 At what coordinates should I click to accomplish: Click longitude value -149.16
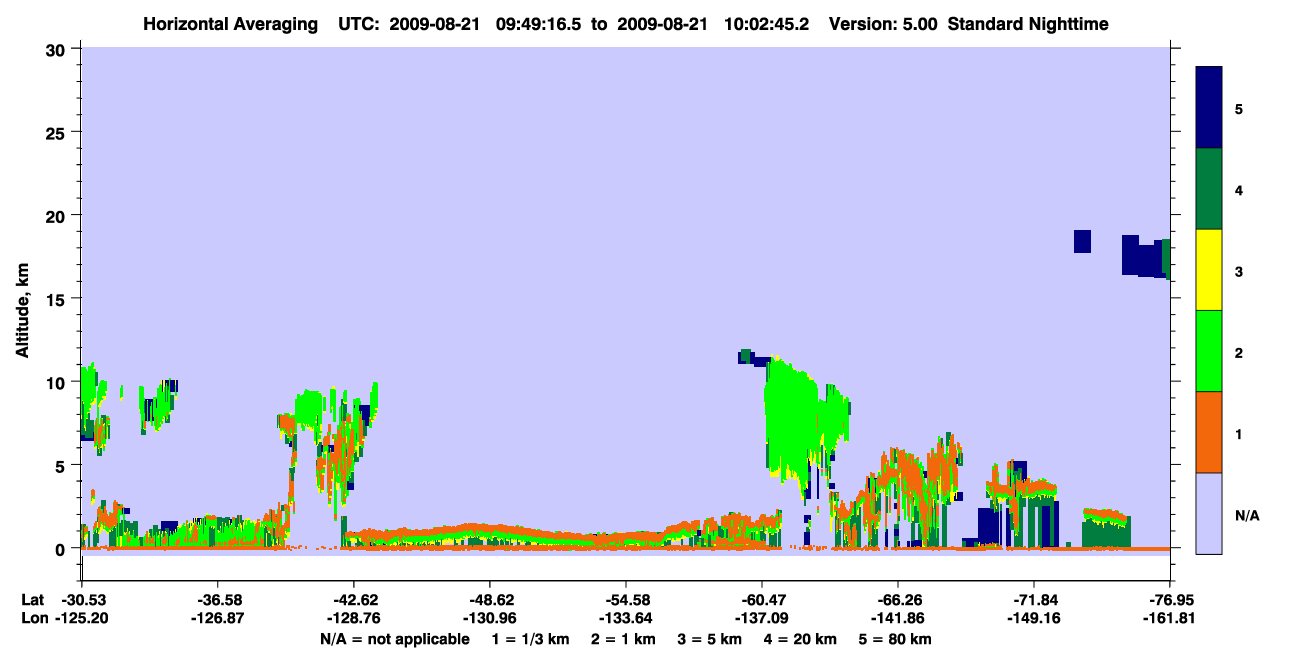tap(1034, 619)
